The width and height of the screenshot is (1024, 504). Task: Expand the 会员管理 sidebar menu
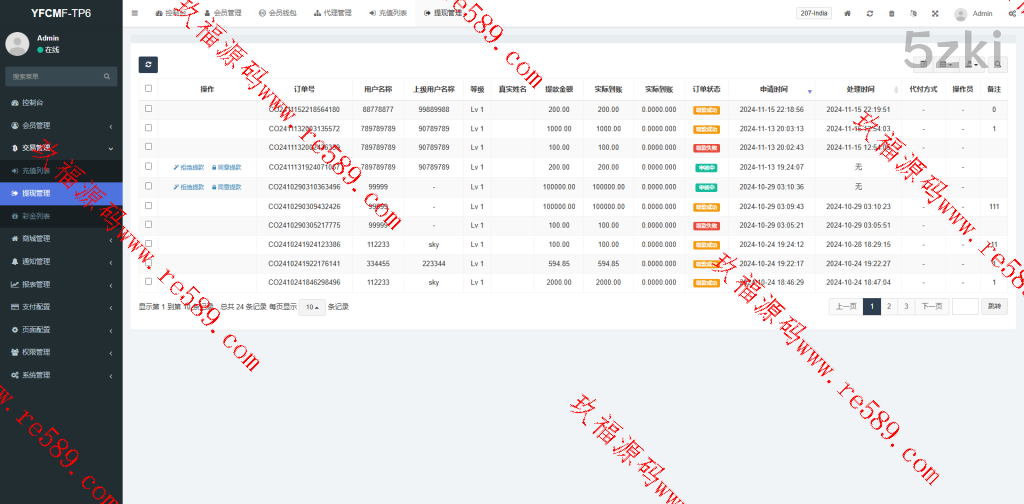pyautogui.click(x=60, y=125)
